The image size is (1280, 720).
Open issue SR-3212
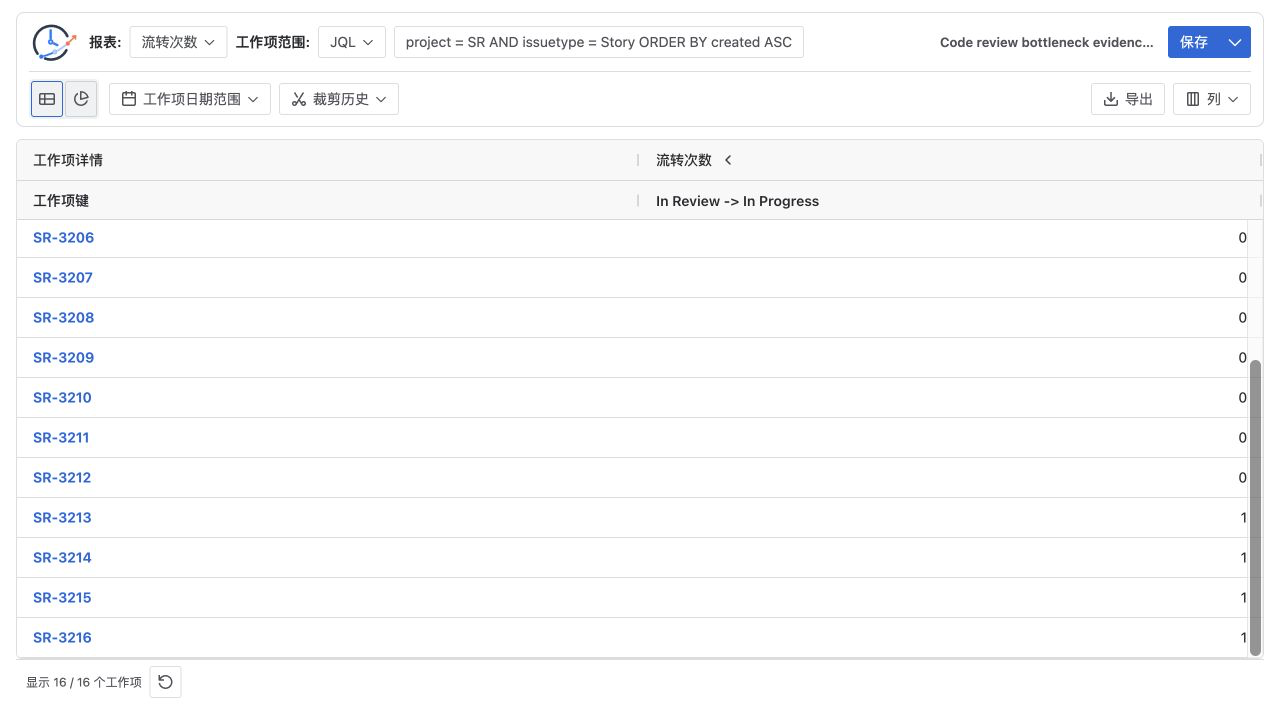(62, 478)
